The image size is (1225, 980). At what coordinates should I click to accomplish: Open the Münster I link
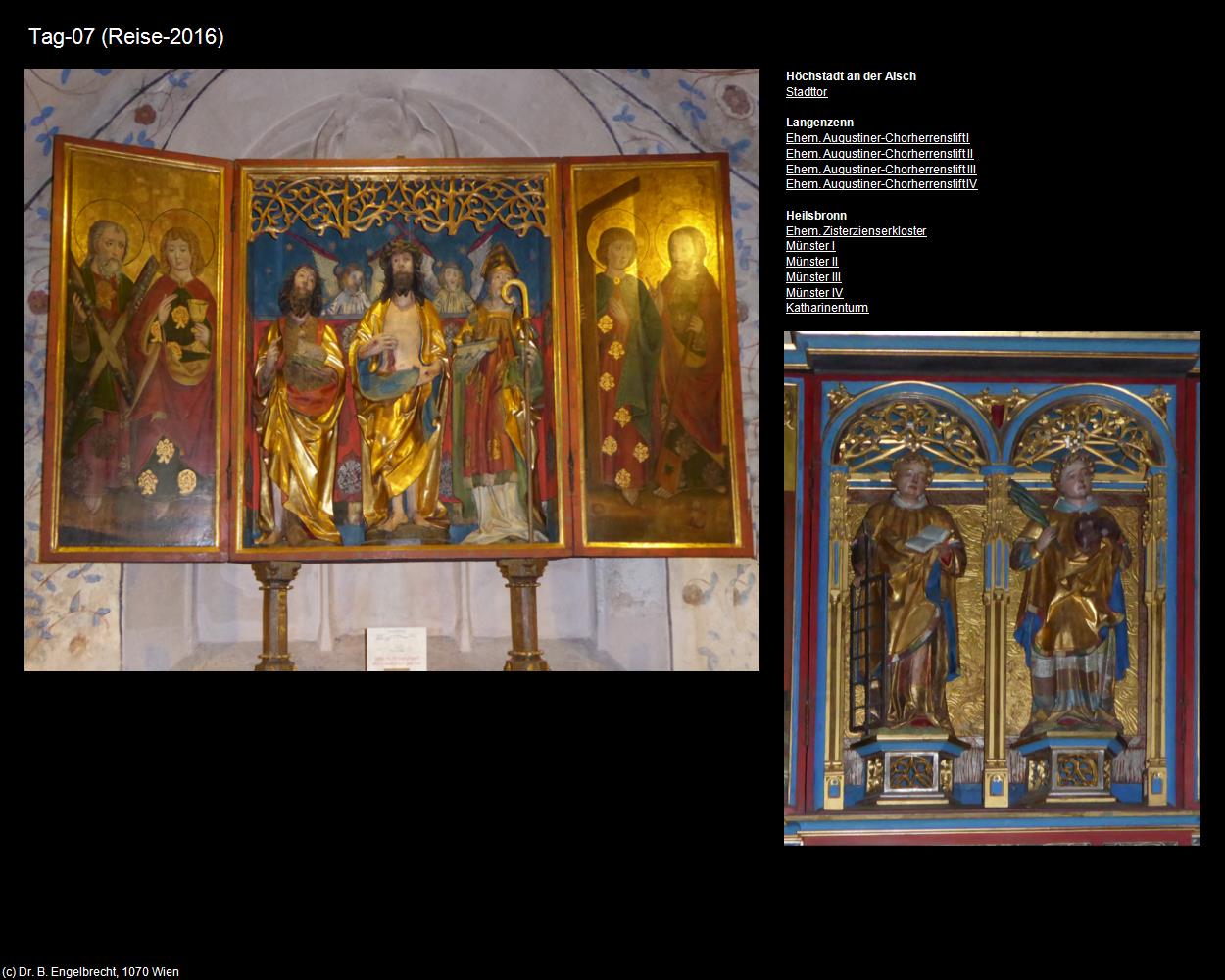point(810,246)
